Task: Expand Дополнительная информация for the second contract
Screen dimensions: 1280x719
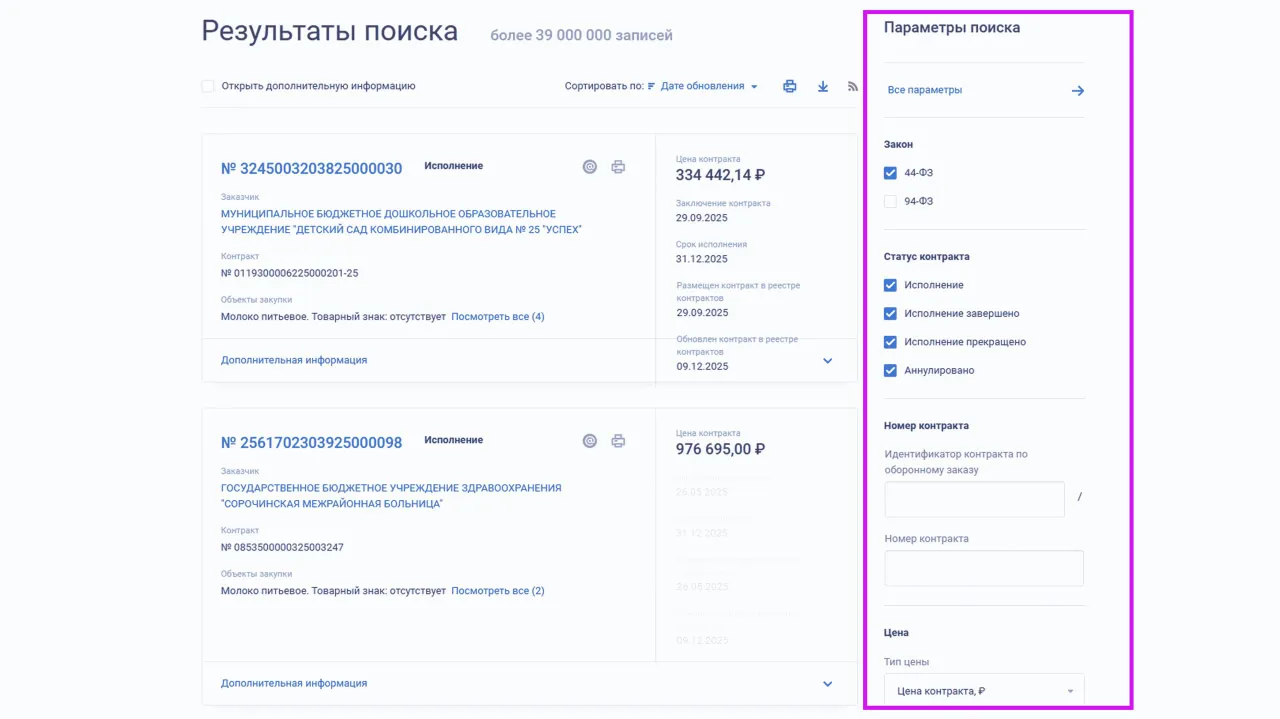Action: pyautogui.click(x=827, y=684)
